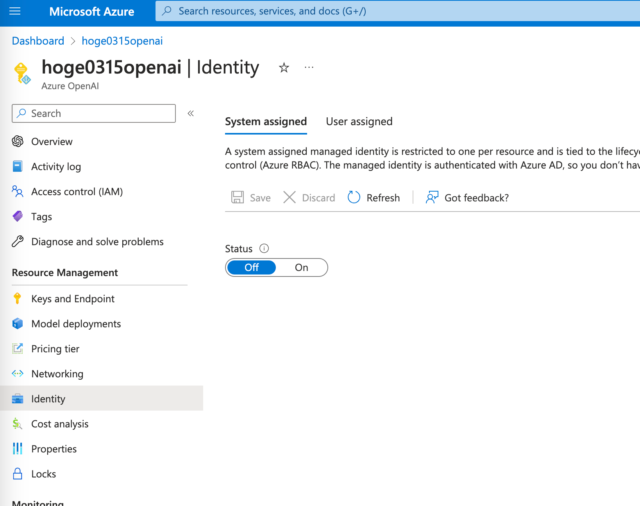640x506 pixels.
Task: Show Status info tooltip icon
Action: point(264,249)
